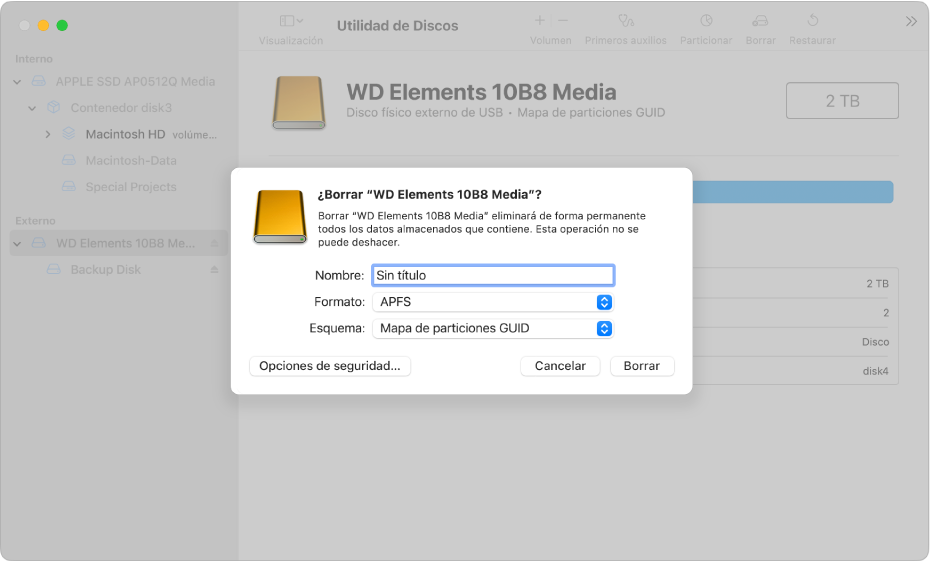Image resolution: width=931 pixels, height=564 pixels.
Task: Expand the Macintosh HD volumes
Action: coord(48,134)
